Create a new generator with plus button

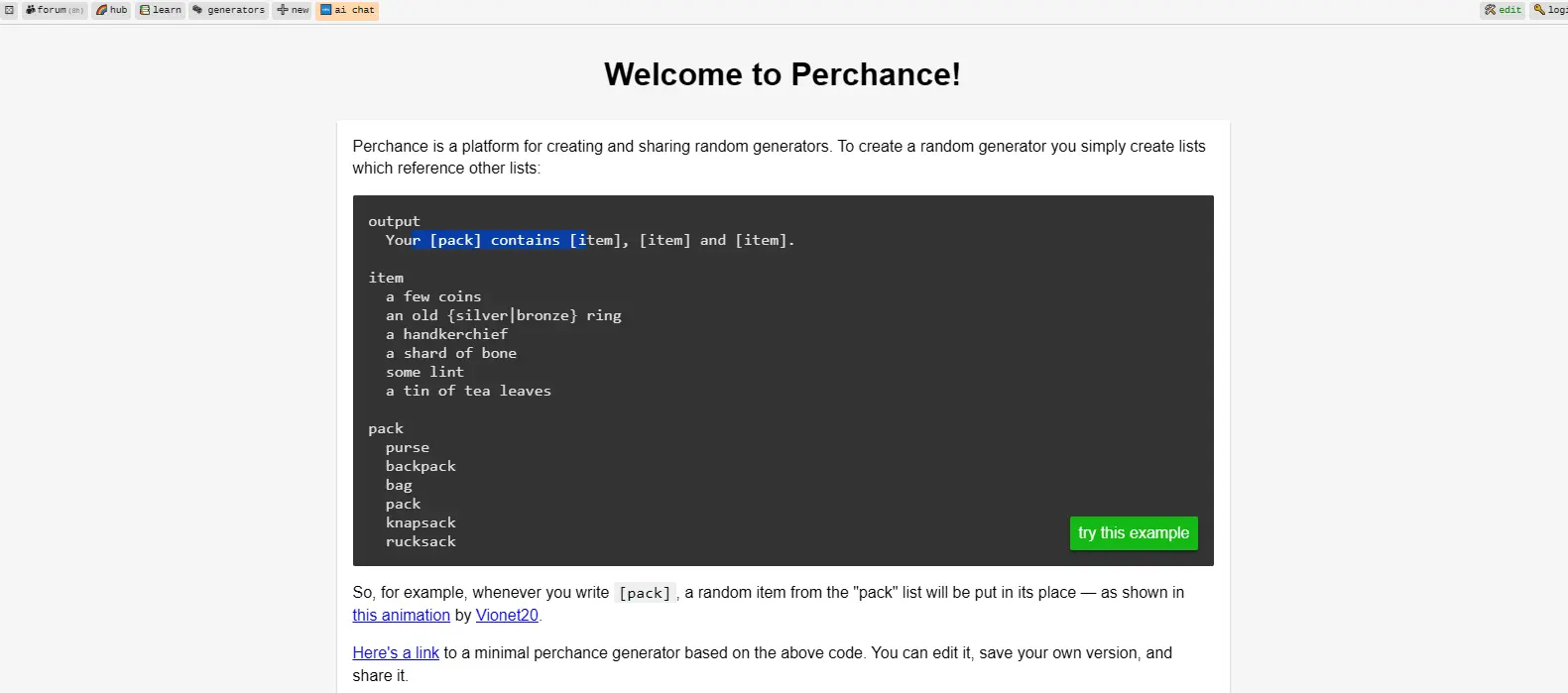coord(293,10)
